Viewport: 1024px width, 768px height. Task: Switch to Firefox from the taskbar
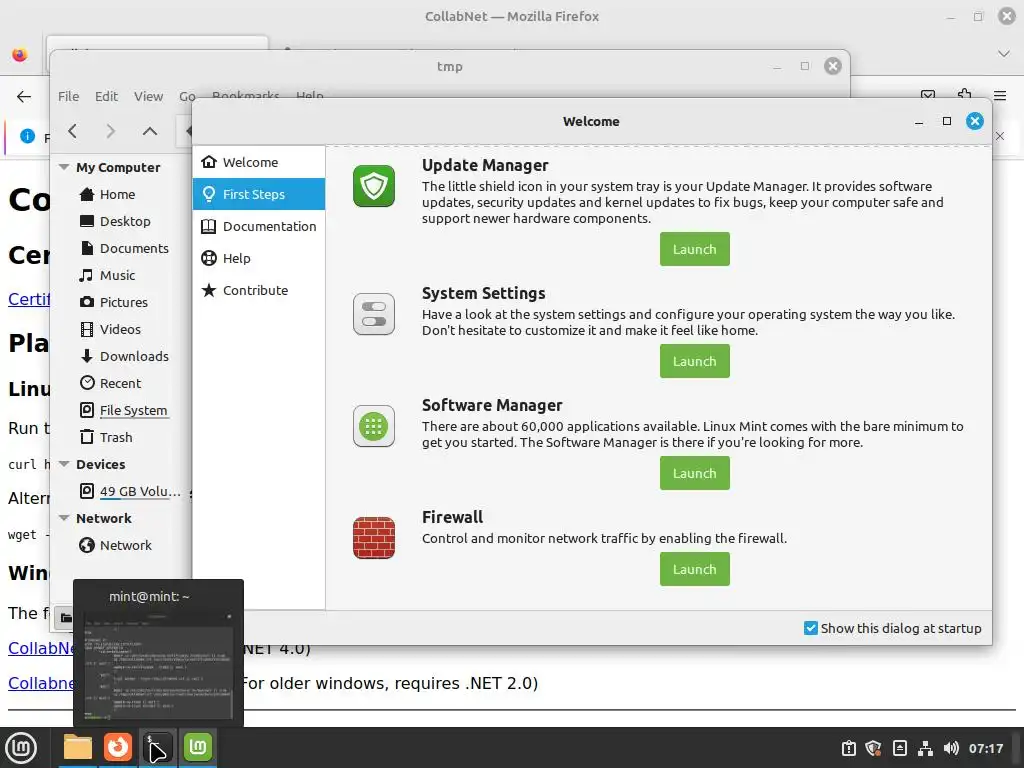(118, 747)
